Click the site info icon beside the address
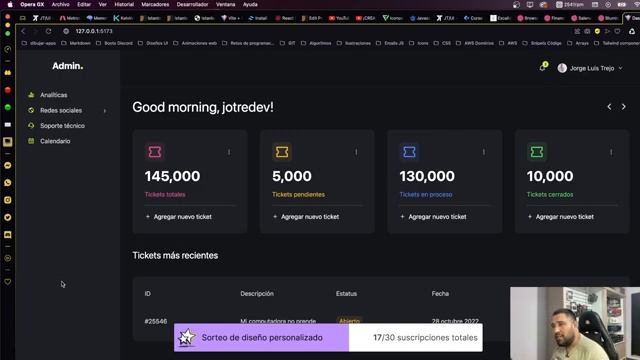Screen dimensions: 640x360 [x=66, y=31]
